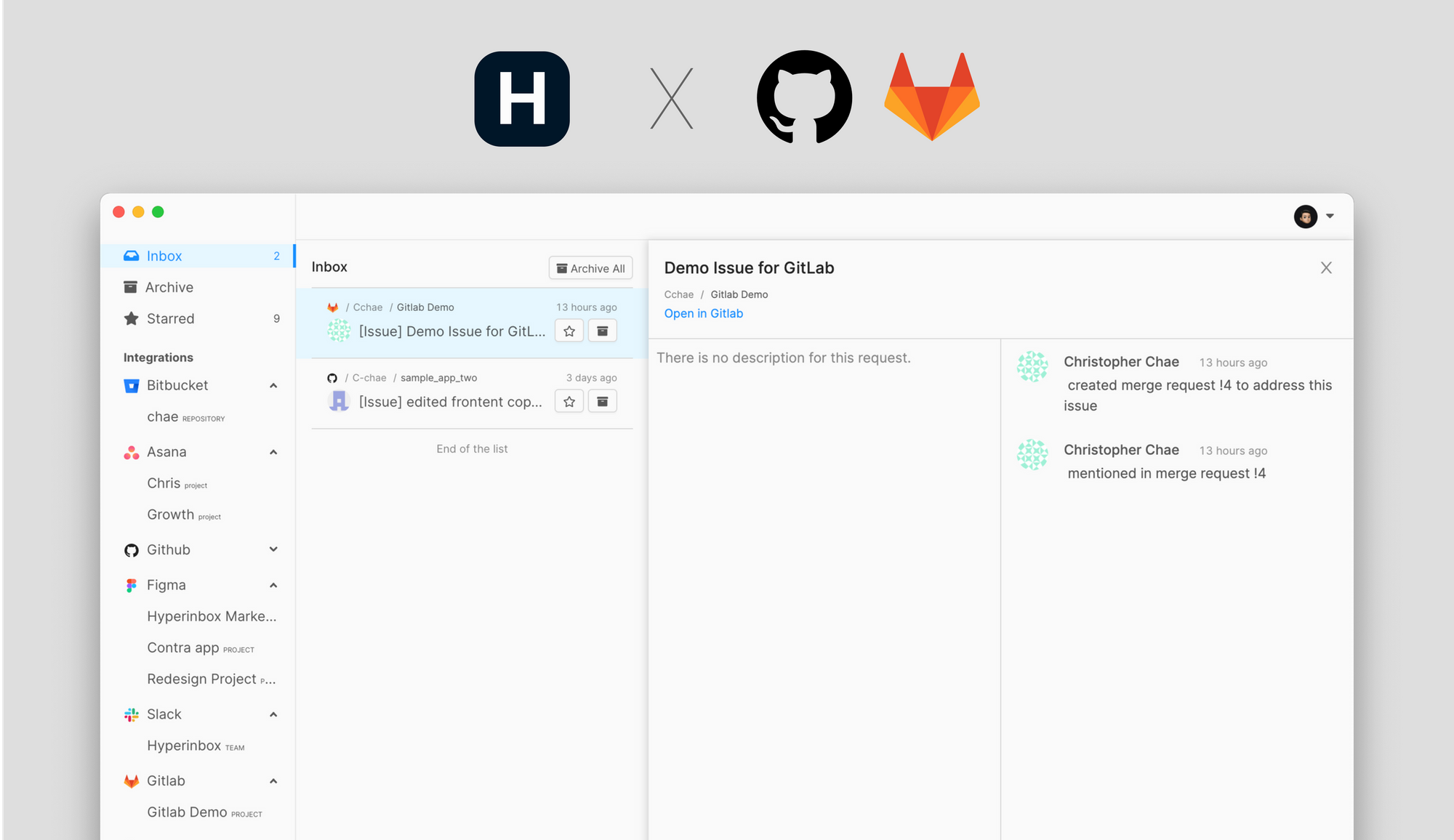Image resolution: width=1454 pixels, height=840 pixels.
Task: Select Gitlab Demo project under Gitlab
Action: (x=204, y=812)
